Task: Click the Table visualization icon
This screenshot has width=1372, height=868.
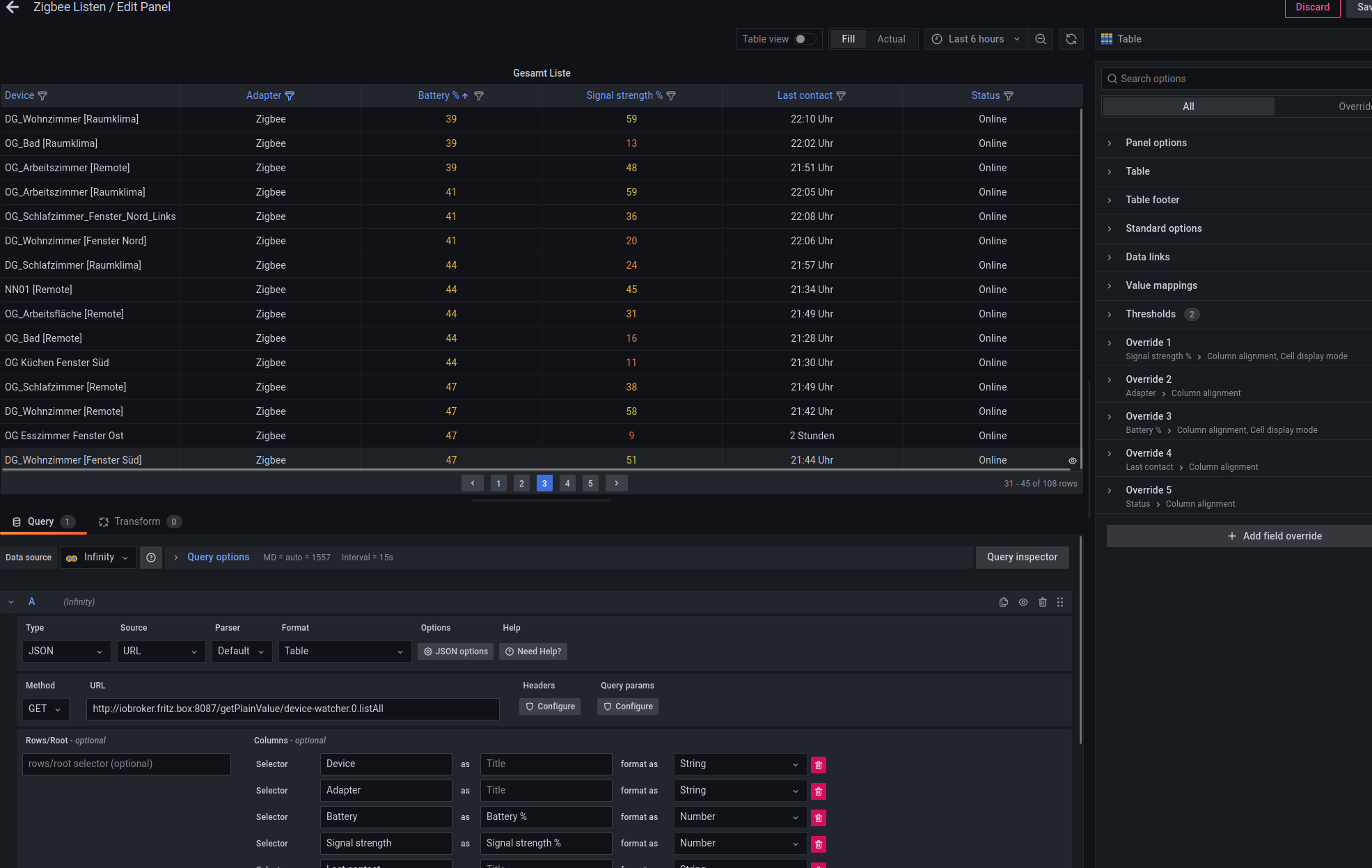Action: click(x=1107, y=39)
